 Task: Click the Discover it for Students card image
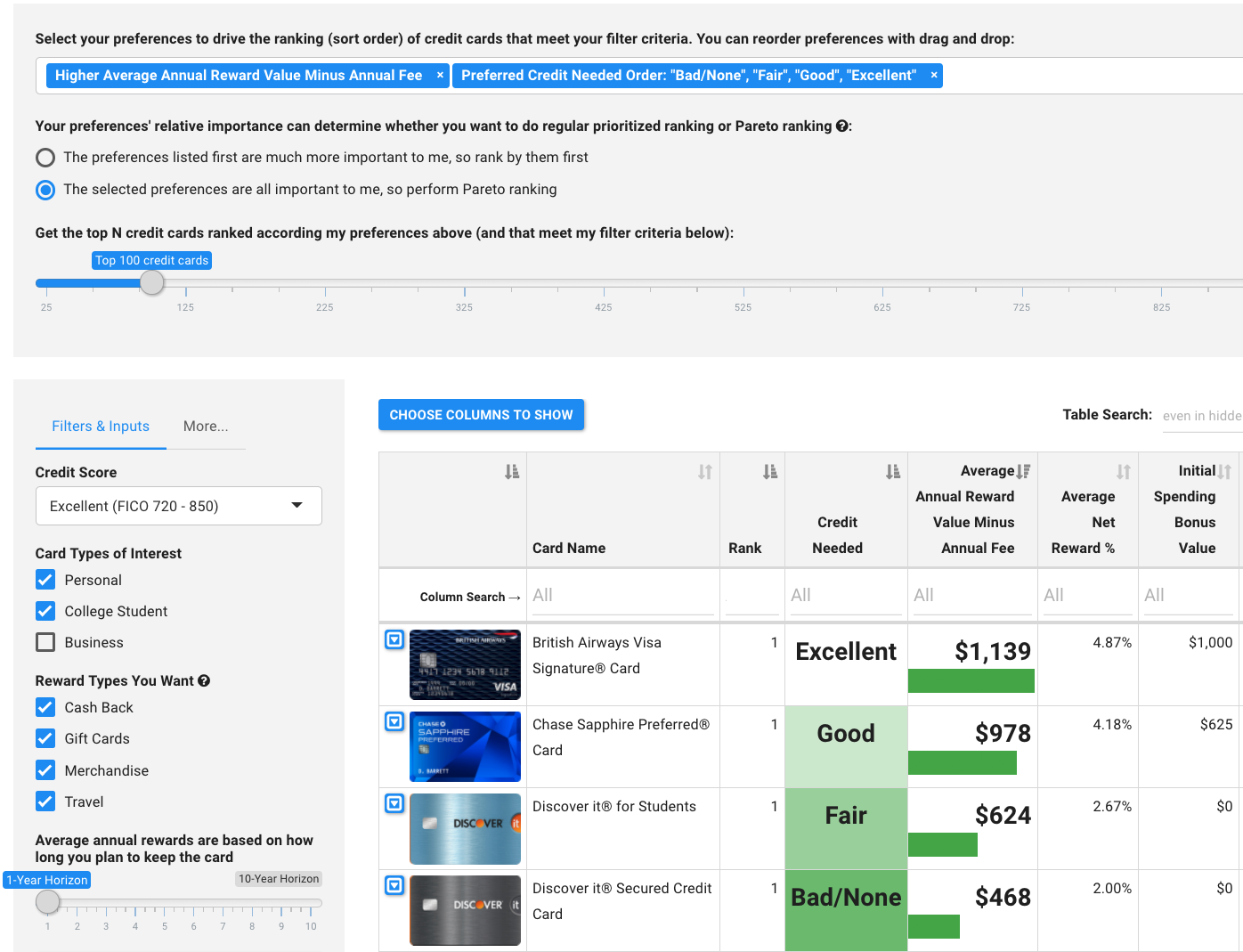(x=465, y=828)
